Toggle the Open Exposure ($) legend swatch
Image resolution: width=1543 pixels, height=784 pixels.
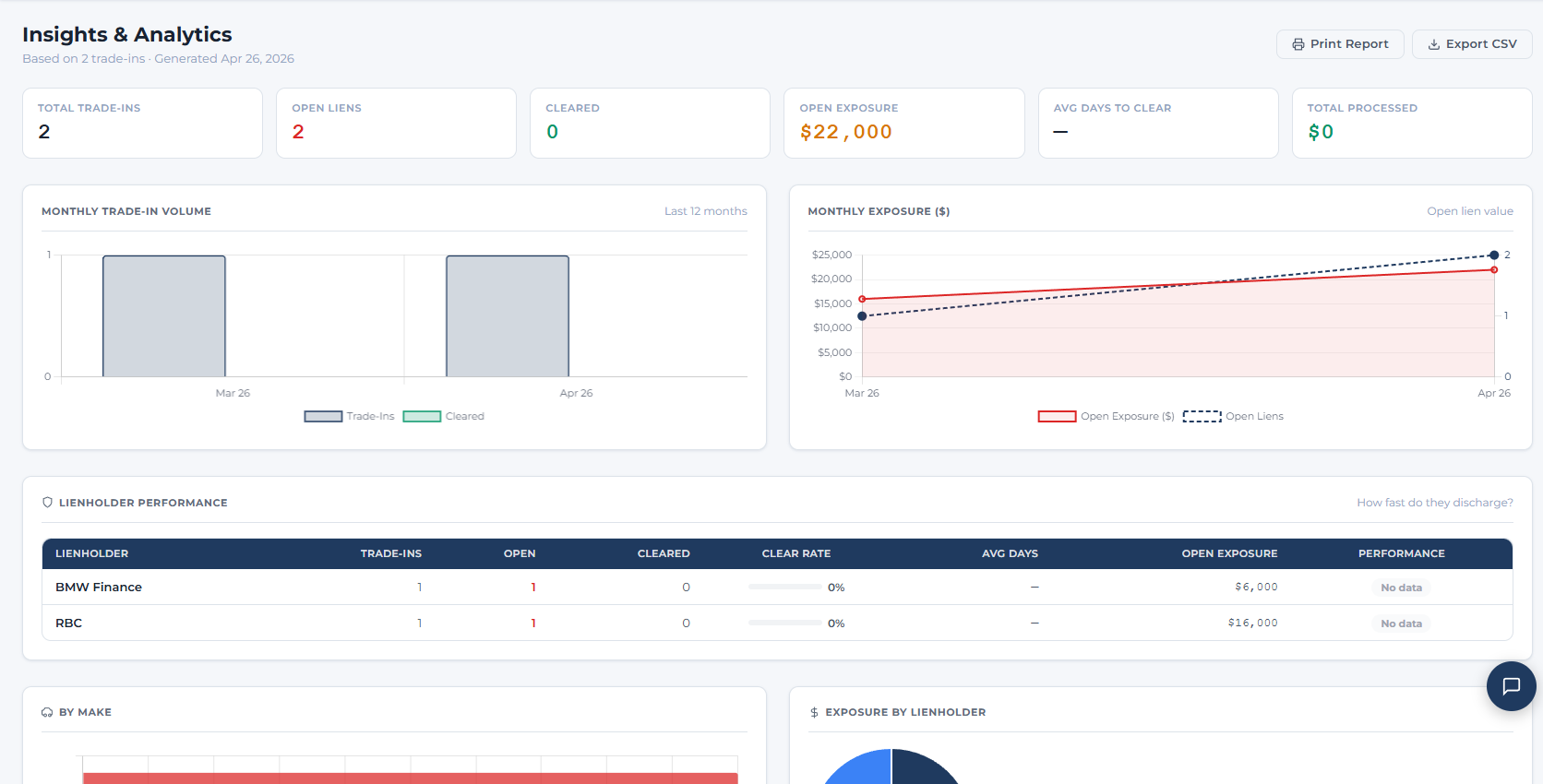pos(1057,417)
